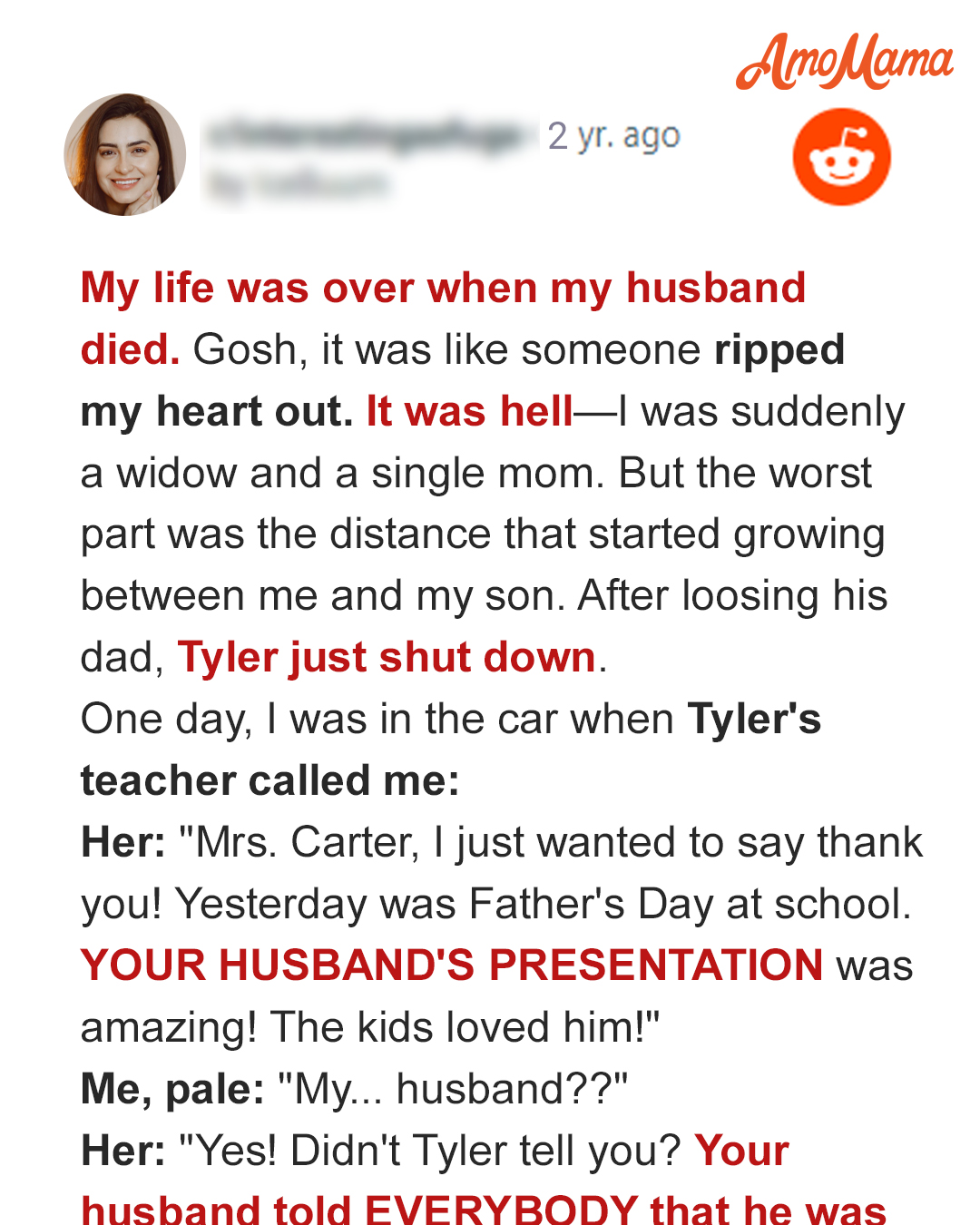
Task: Click the red "It was hell" text
Action: pos(470,411)
